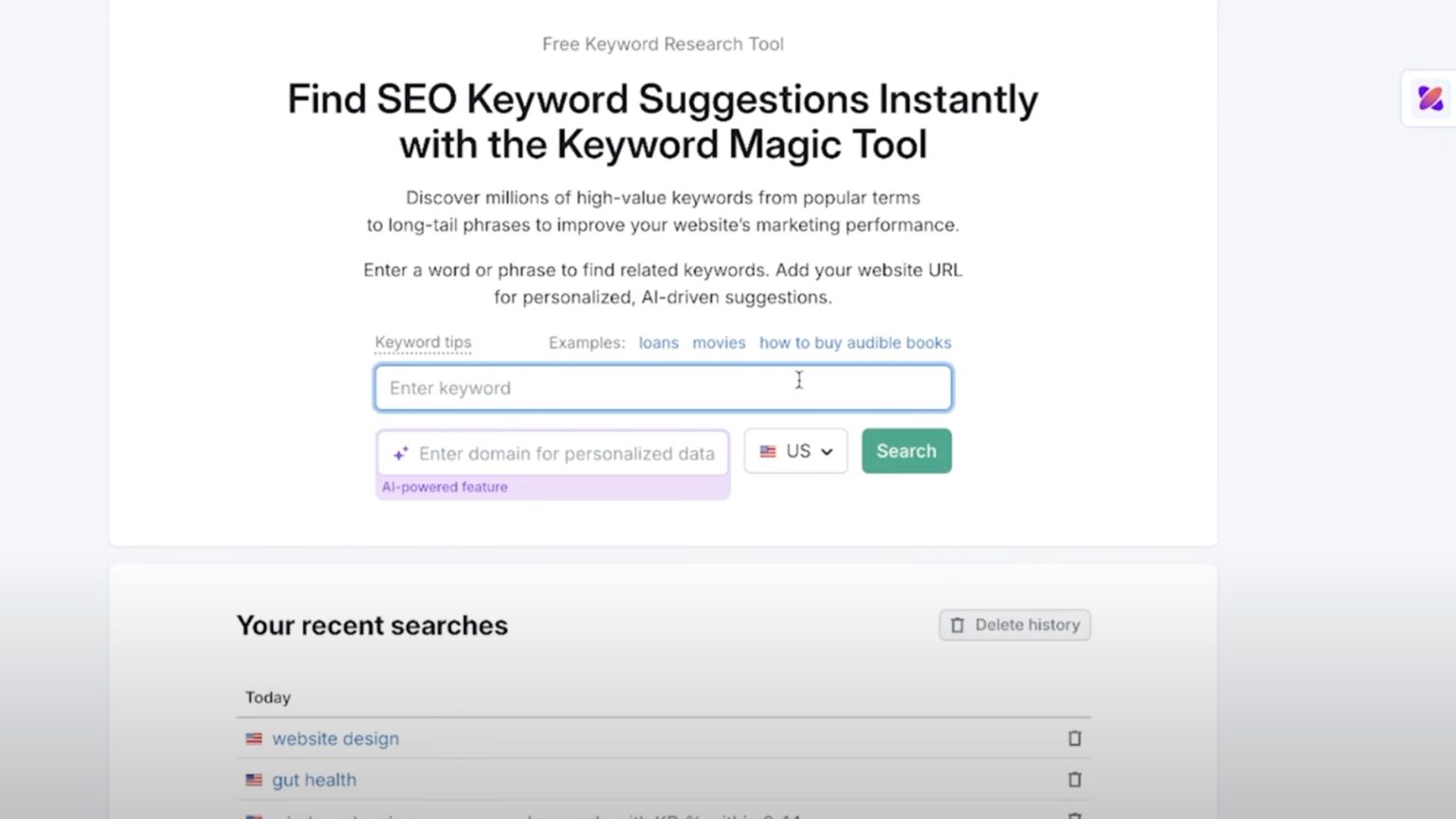Choose 'how to buy audible books' example

coord(854,343)
